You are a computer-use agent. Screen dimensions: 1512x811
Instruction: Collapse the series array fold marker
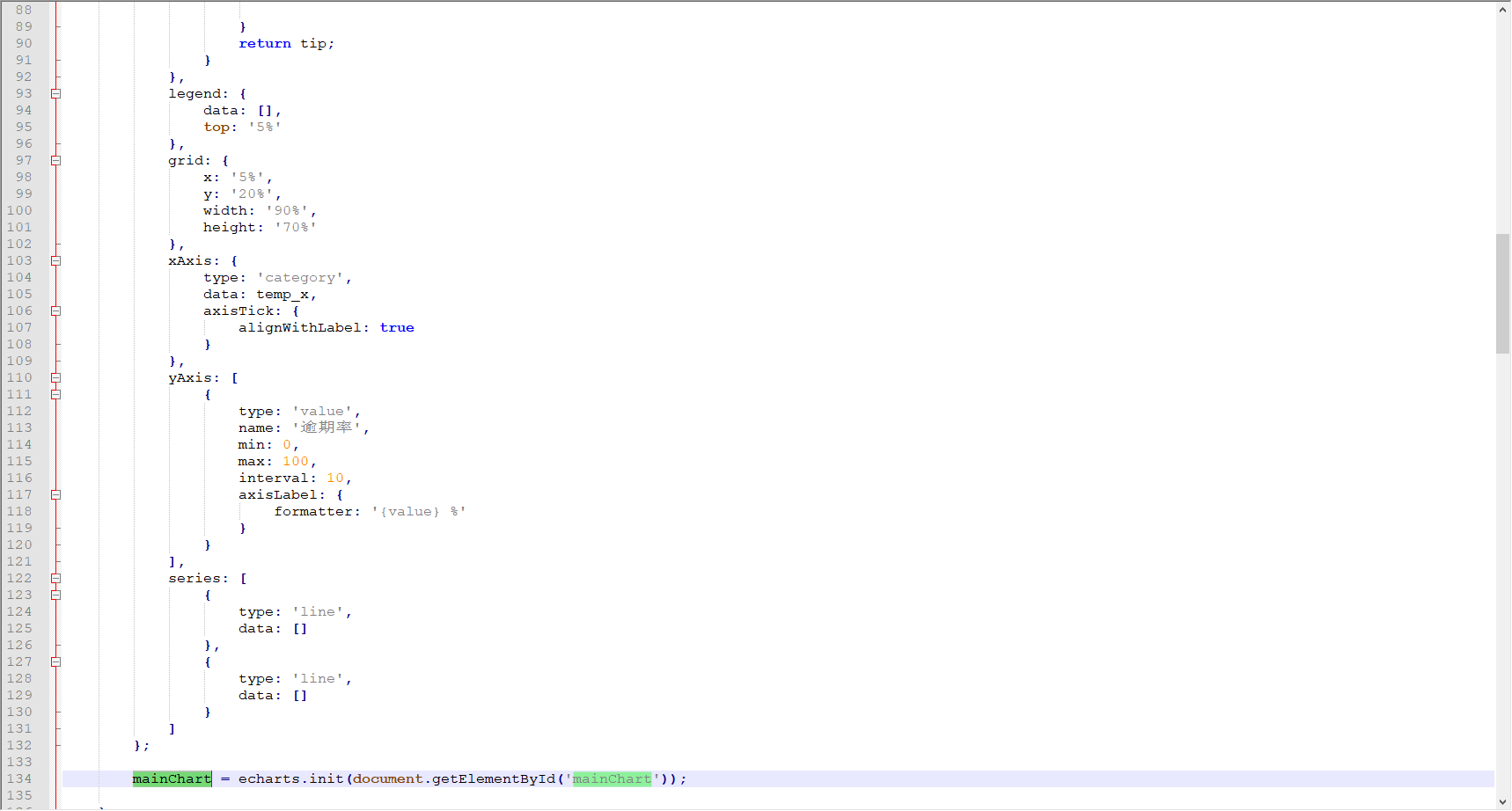pyautogui.click(x=55, y=578)
